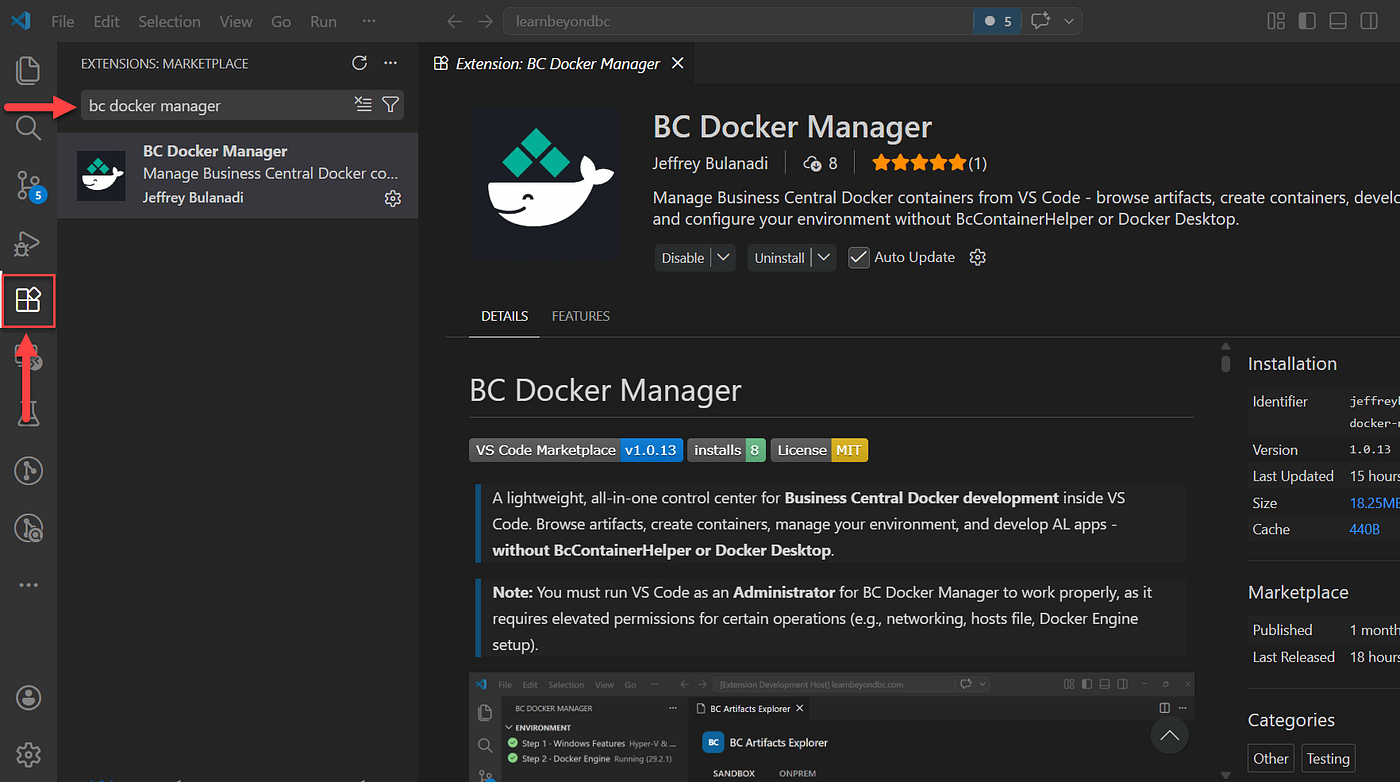Click the Other category tag
This screenshot has height=782, width=1400.
(1270, 758)
